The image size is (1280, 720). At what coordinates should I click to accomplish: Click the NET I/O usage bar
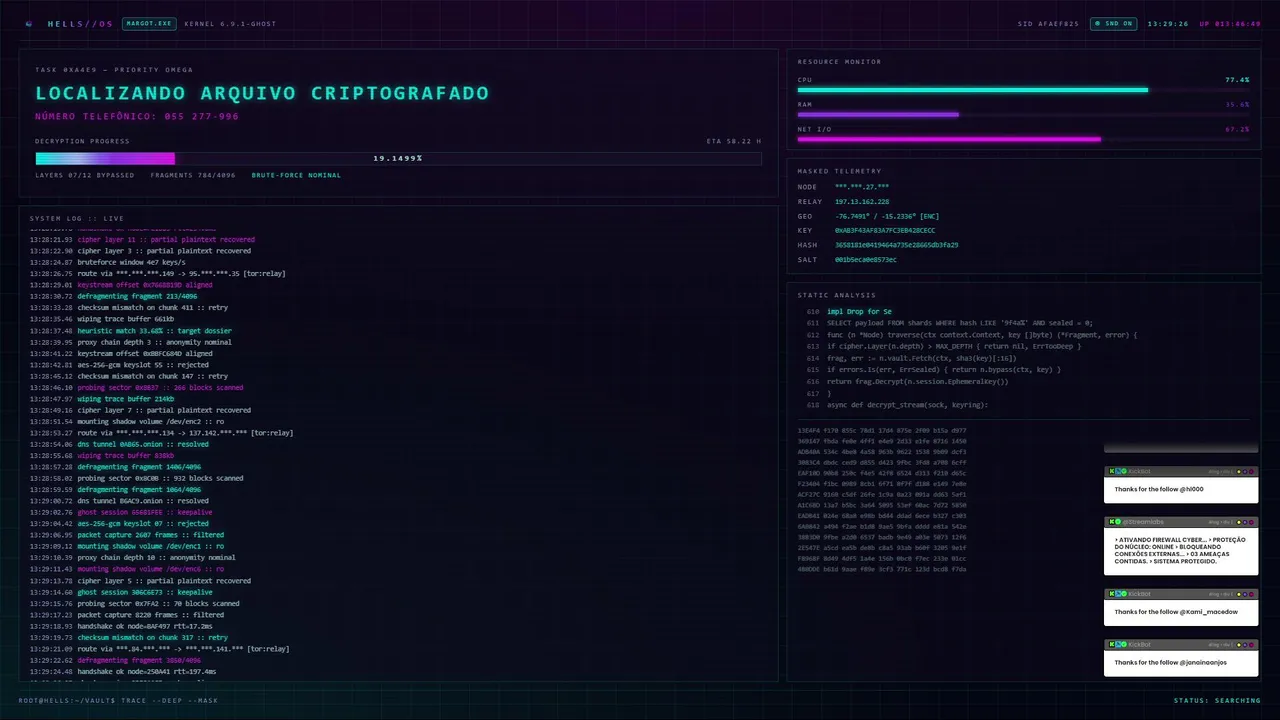click(1023, 140)
